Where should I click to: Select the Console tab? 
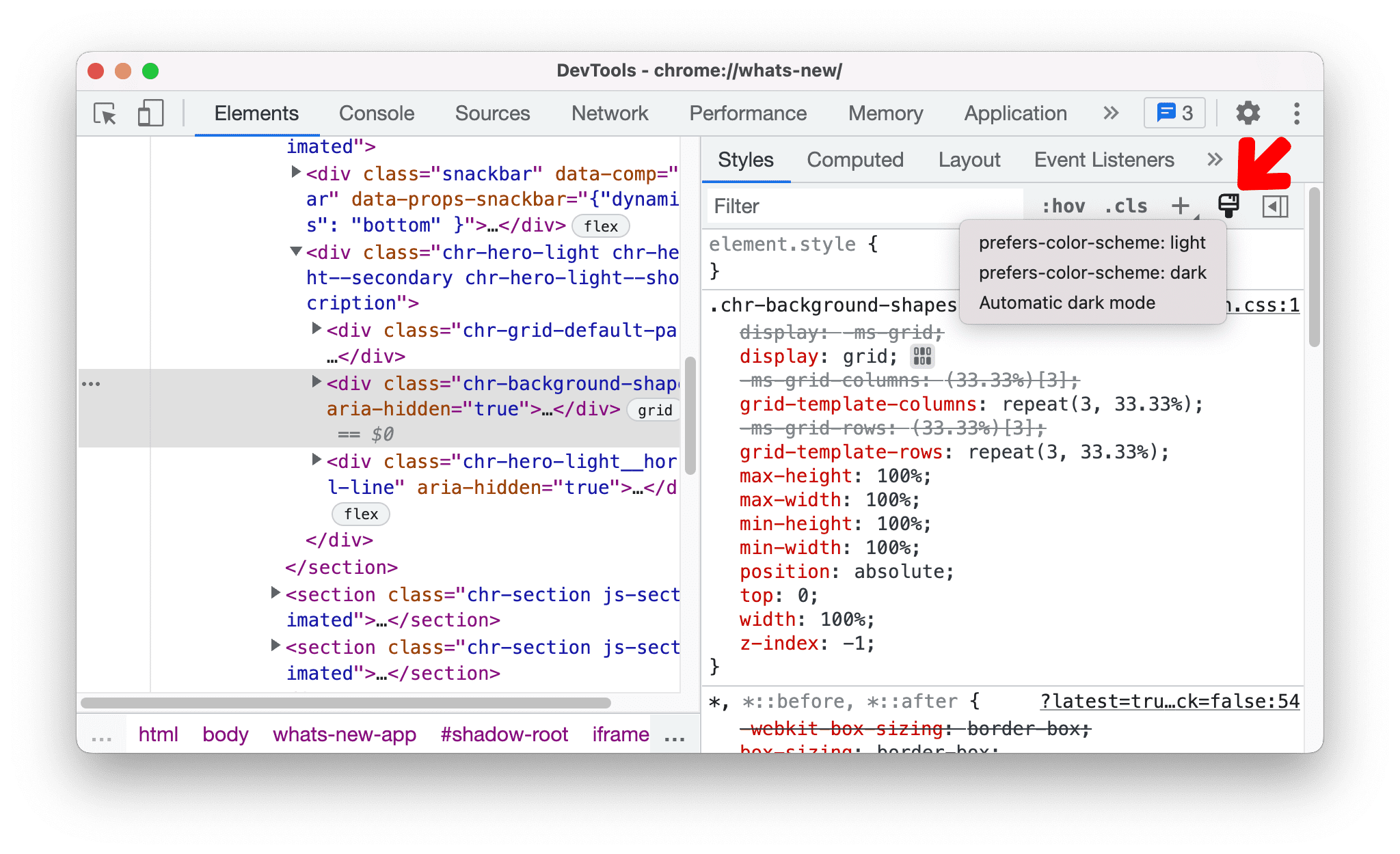(378, 113)
